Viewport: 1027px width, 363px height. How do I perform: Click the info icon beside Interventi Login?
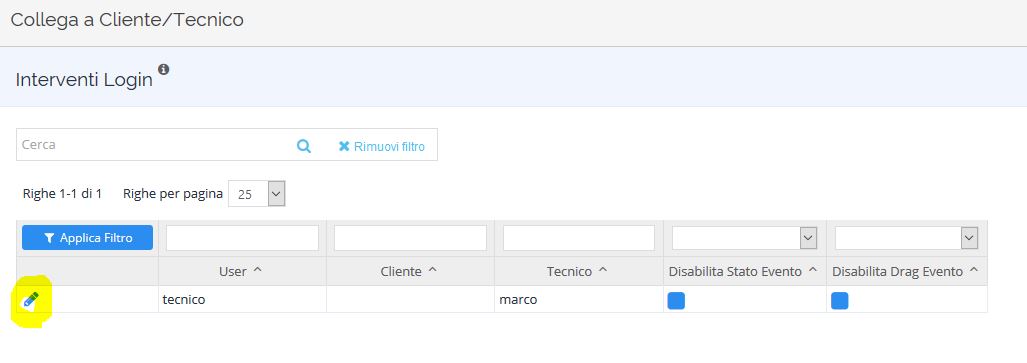point(164,69)
